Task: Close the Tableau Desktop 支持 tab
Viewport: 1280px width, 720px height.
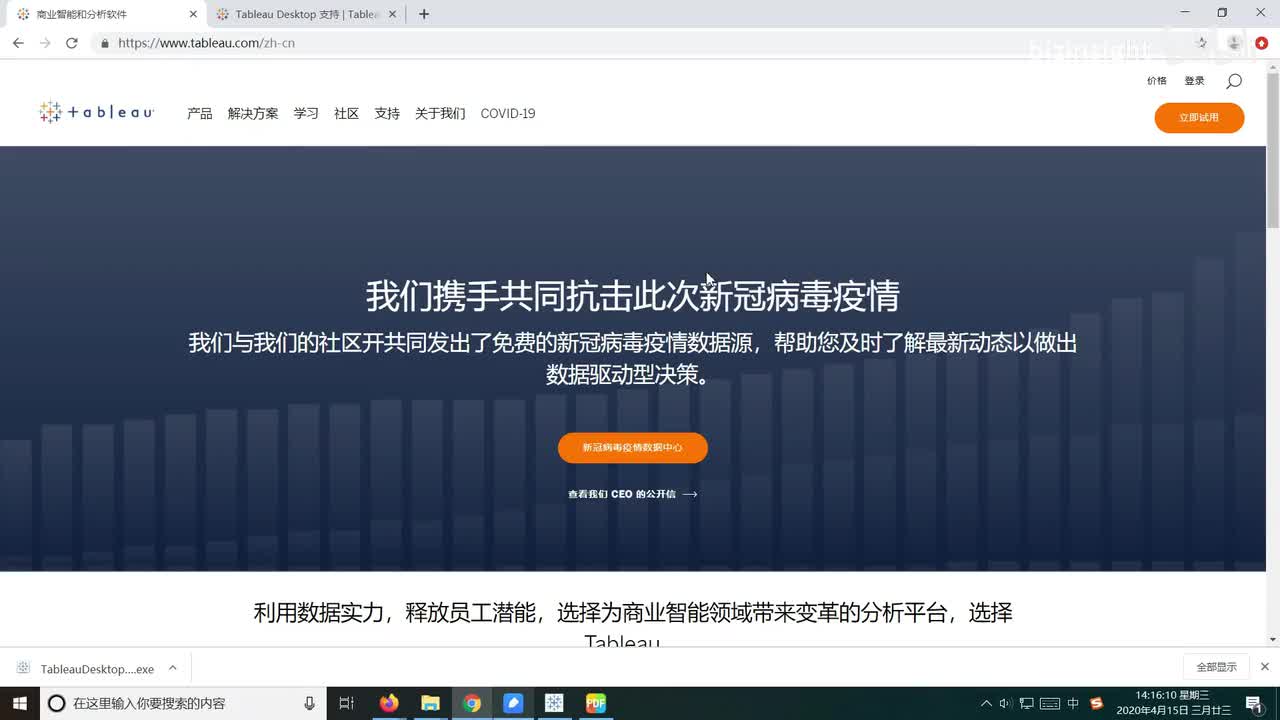Action: click(393, 14)
